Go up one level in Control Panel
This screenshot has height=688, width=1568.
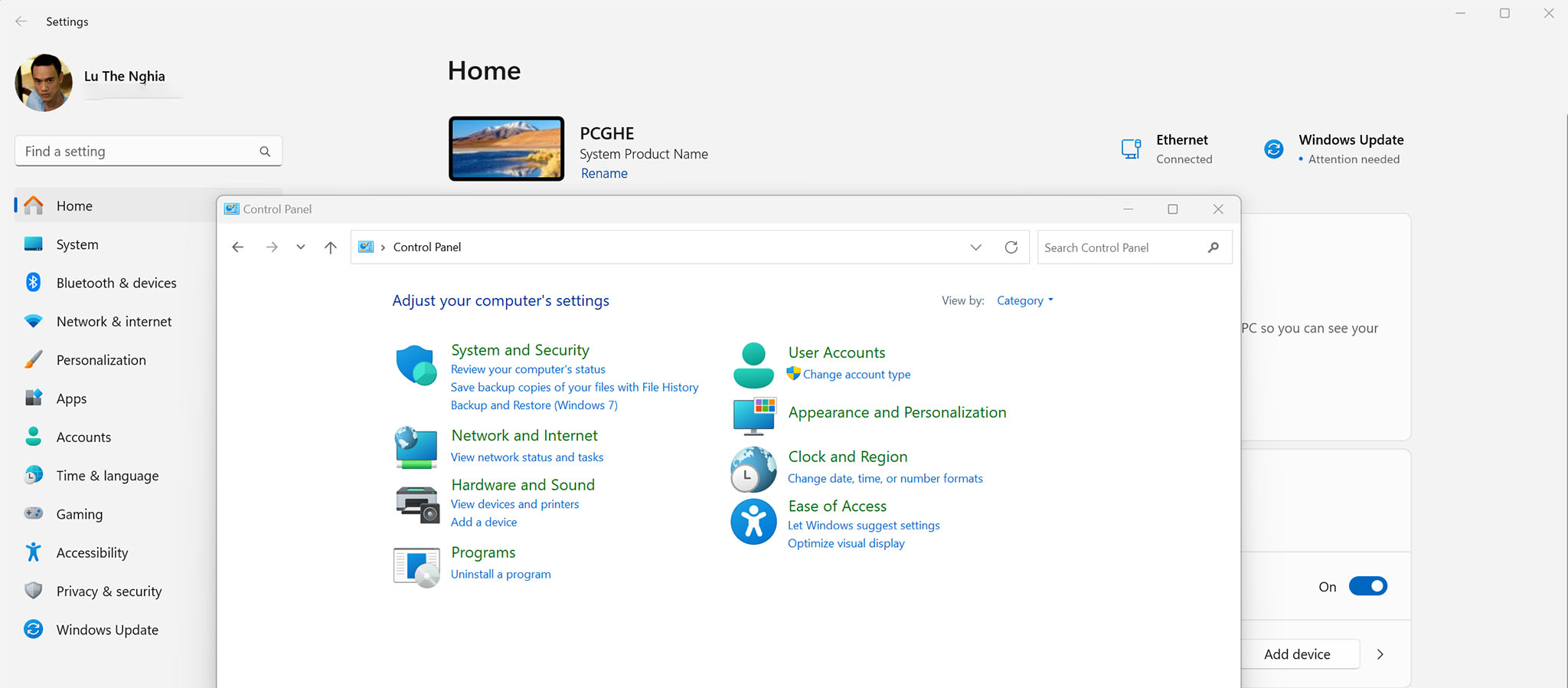[331, 247]
